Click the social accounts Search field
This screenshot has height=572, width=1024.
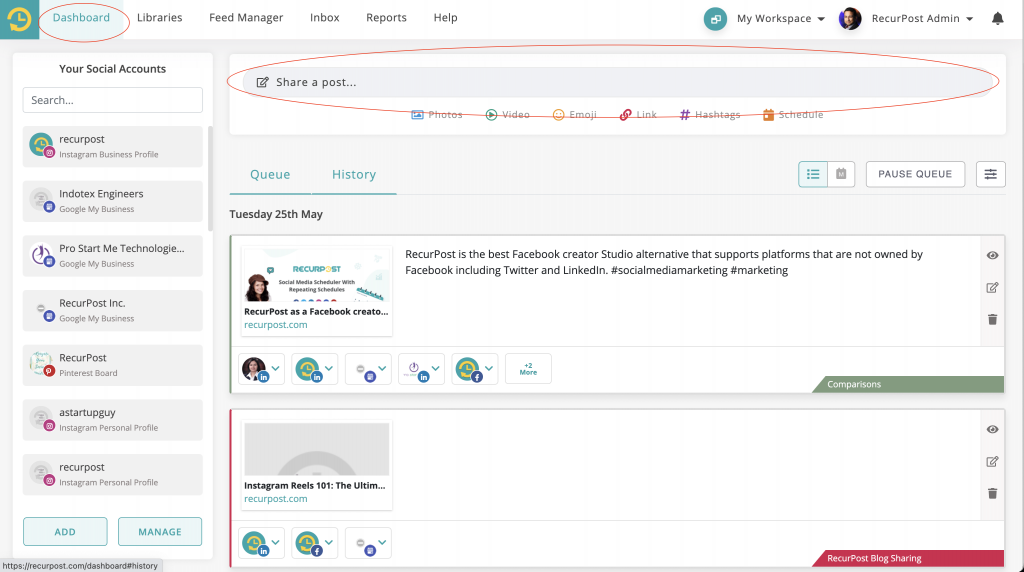(112, 100)
